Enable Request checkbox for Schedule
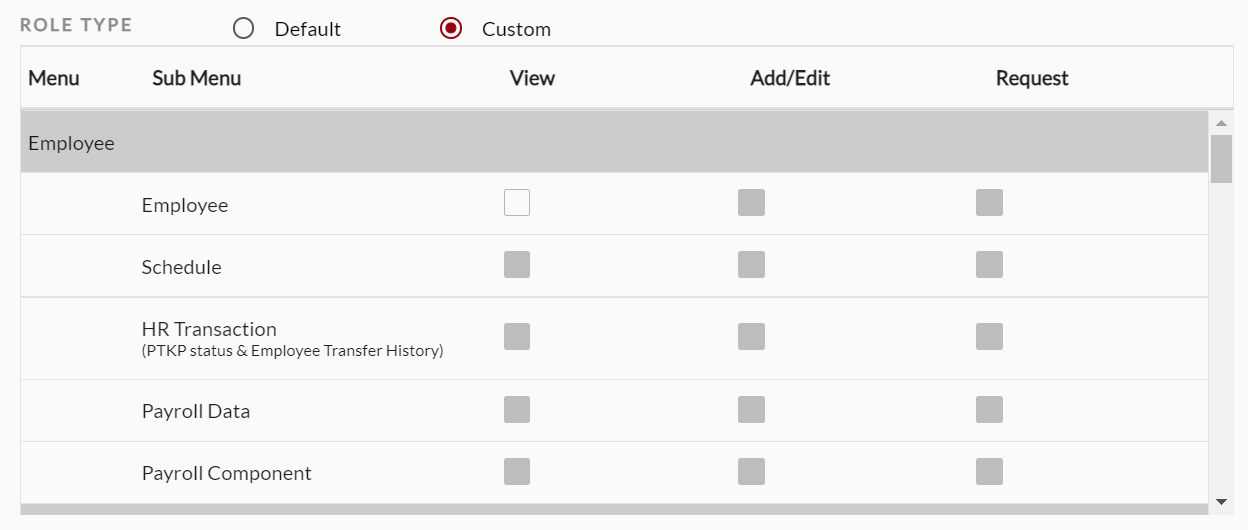This screenshot has height=530, width=1248. (989, 265)
